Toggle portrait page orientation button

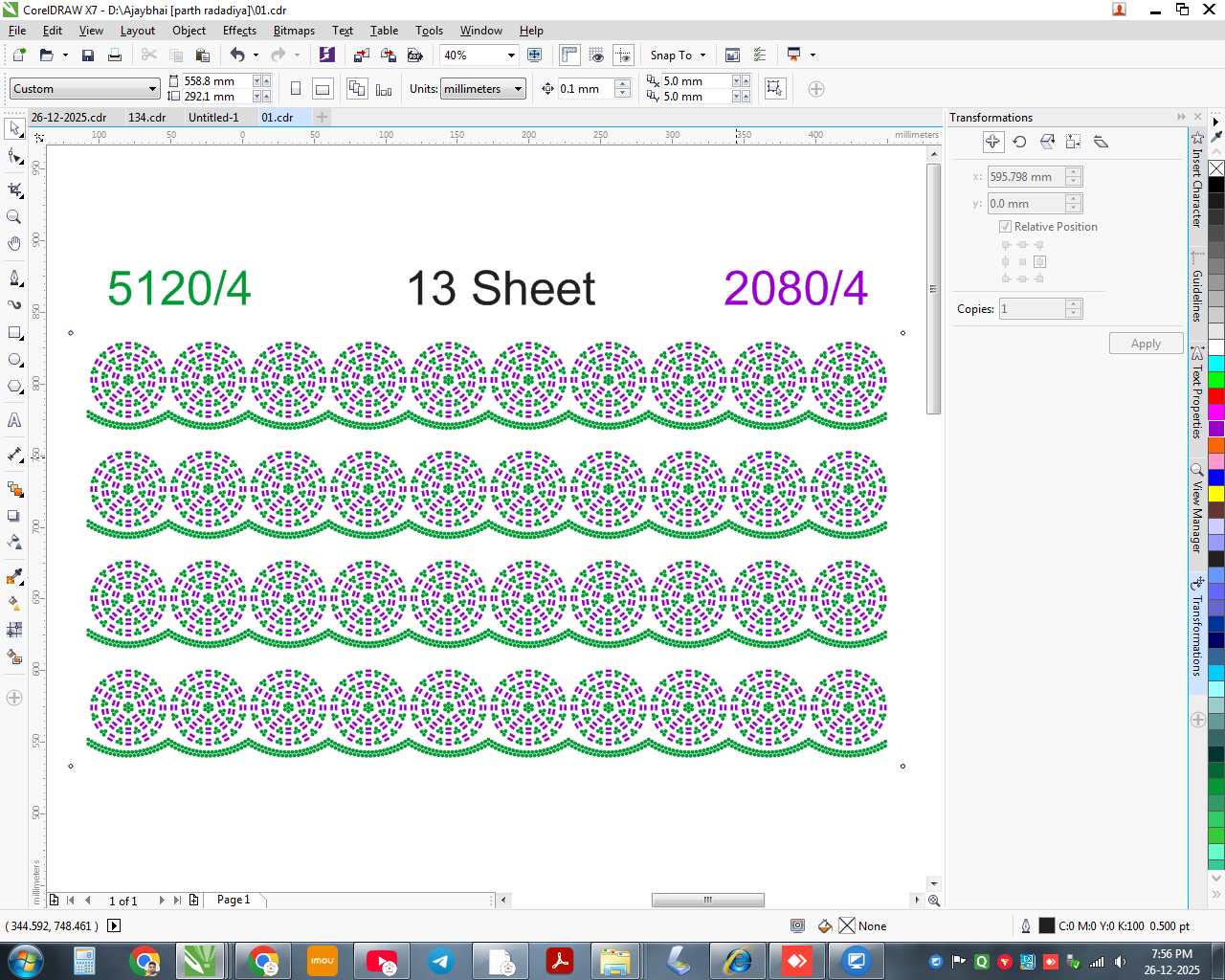coord(296,89)
